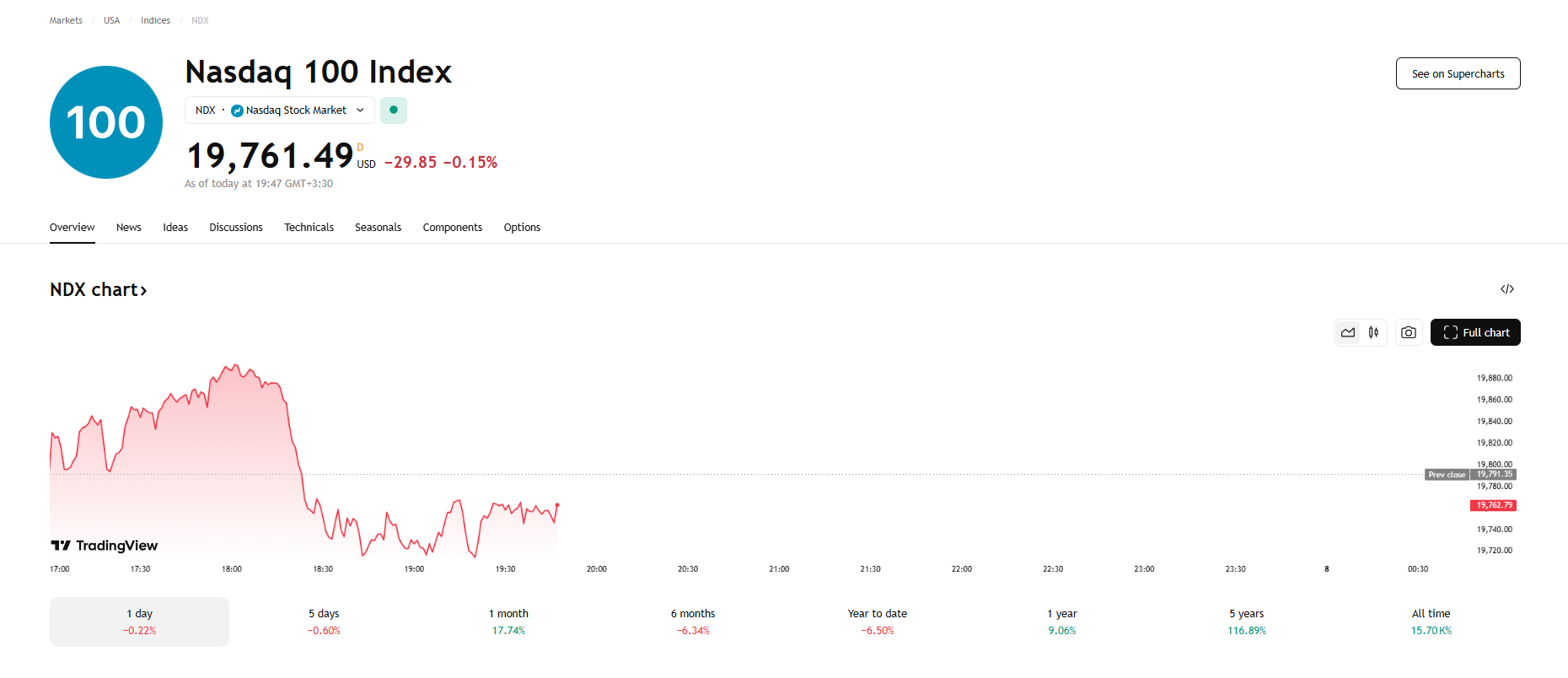Click the red current price label 19,762.79

coord(1493,505)
